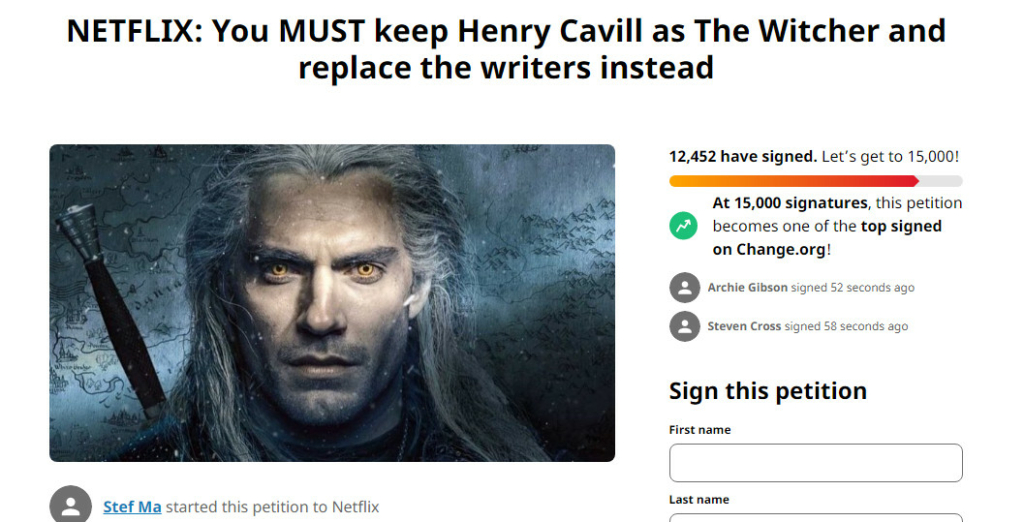Click Archie Gibson's avatar icon
Image resolution: width=1024 pixels, height=522 pixels.
point(684,288)
